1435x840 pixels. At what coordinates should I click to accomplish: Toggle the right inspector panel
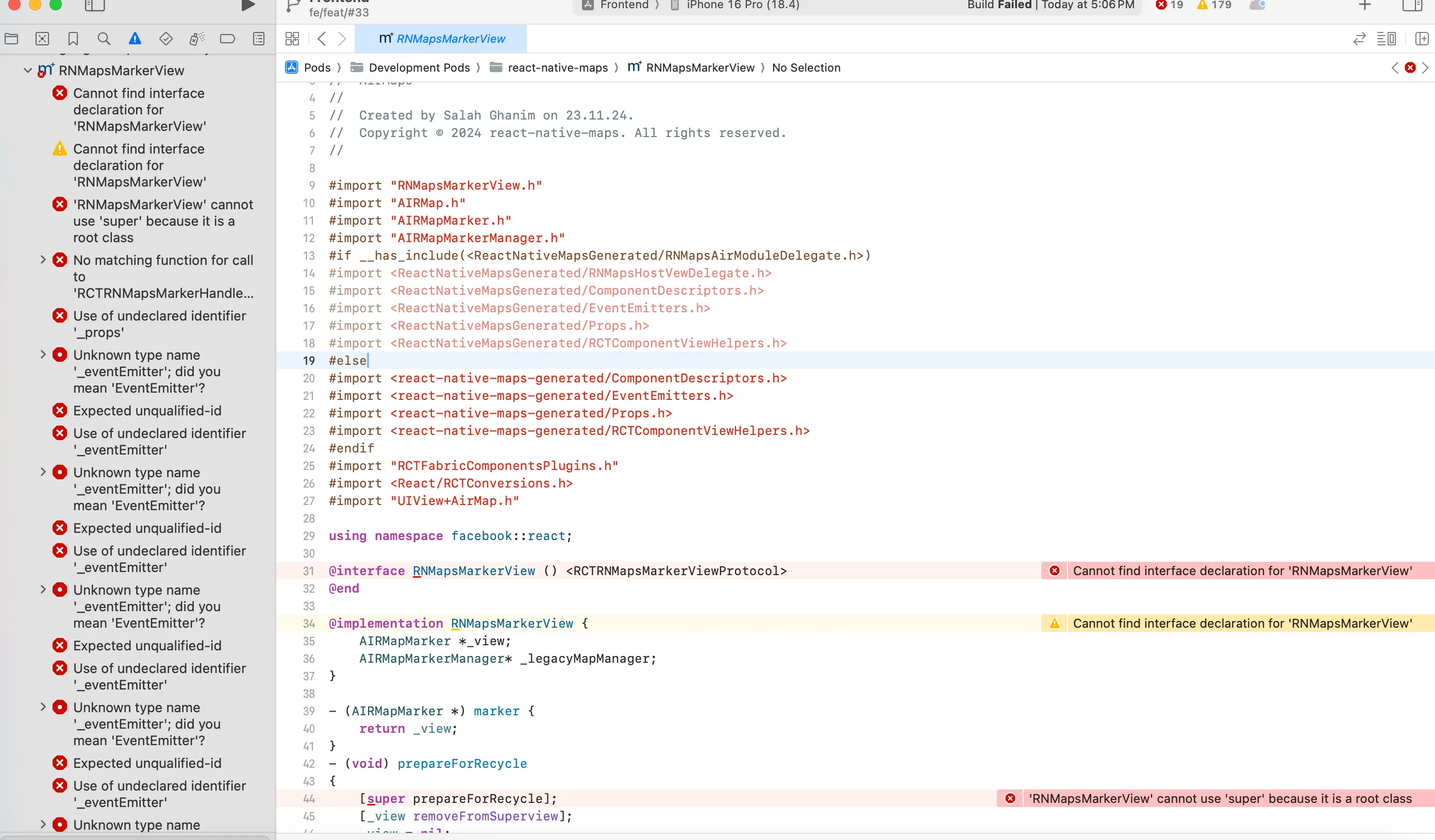[1412, 6]
